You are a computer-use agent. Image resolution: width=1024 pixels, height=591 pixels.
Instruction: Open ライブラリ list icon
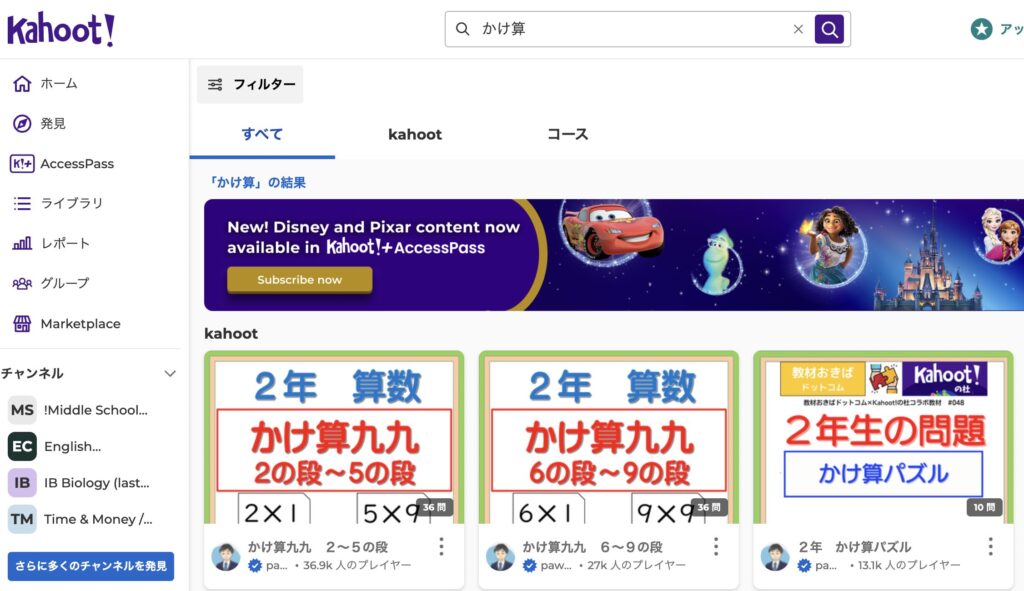coord(22,203)
